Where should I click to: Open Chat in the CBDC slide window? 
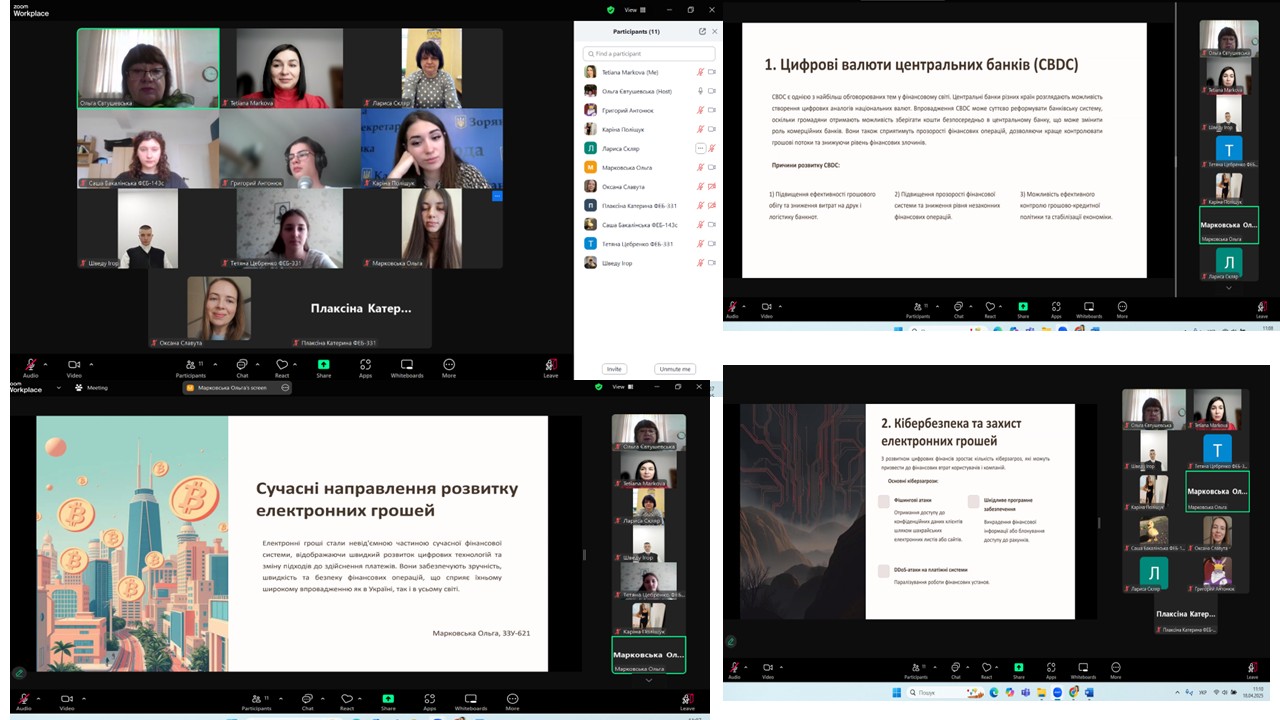click(x=958, y=309)
